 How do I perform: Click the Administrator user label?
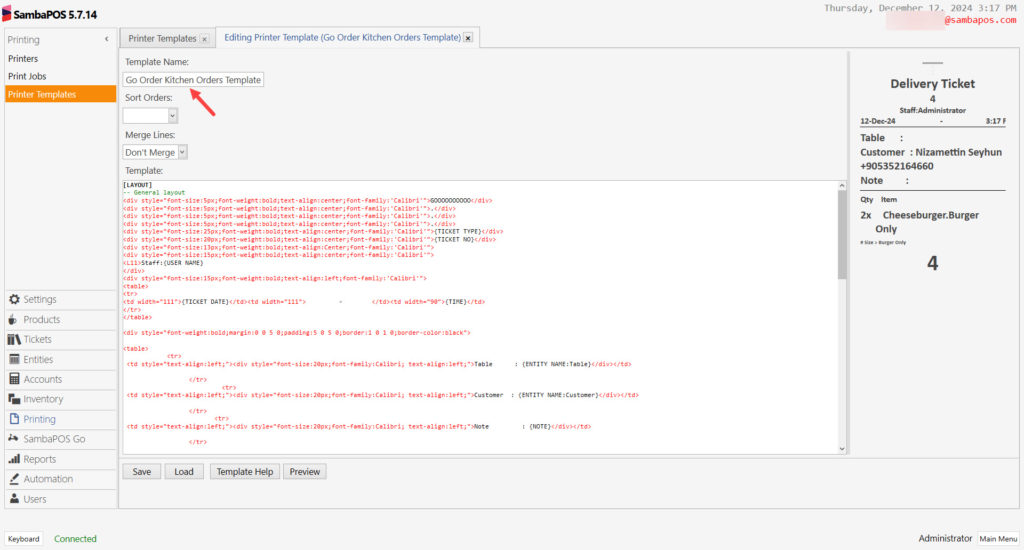(945, 538)
